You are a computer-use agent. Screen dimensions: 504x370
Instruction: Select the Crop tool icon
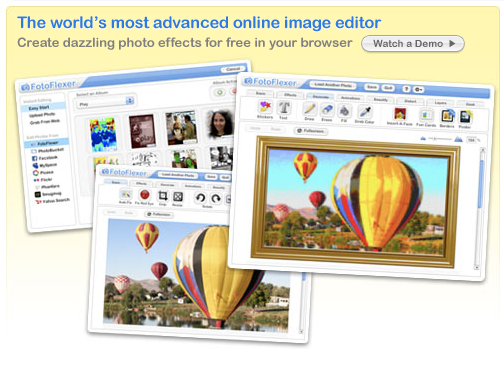coord(163,196)
